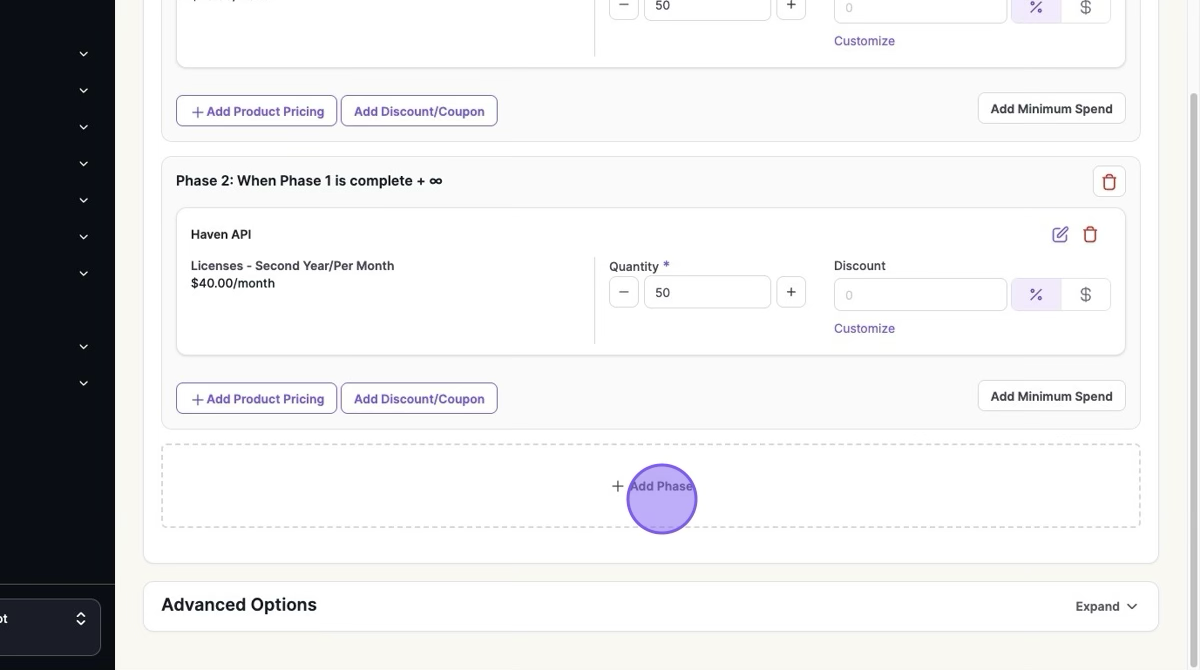Remove Haven API product with trash icon
The width and height of the screenshot is (1200, 670).
coord(1090,235)
